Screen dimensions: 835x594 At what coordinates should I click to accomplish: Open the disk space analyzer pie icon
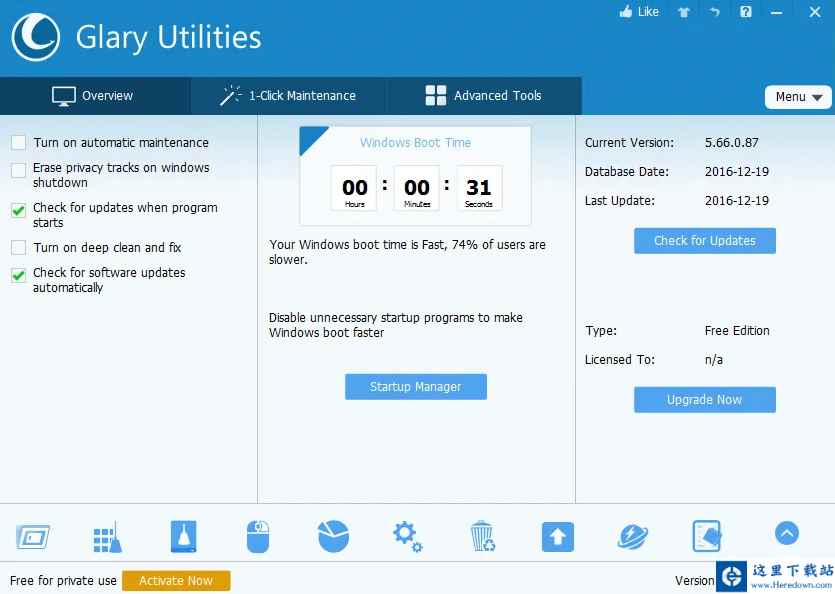333,536
